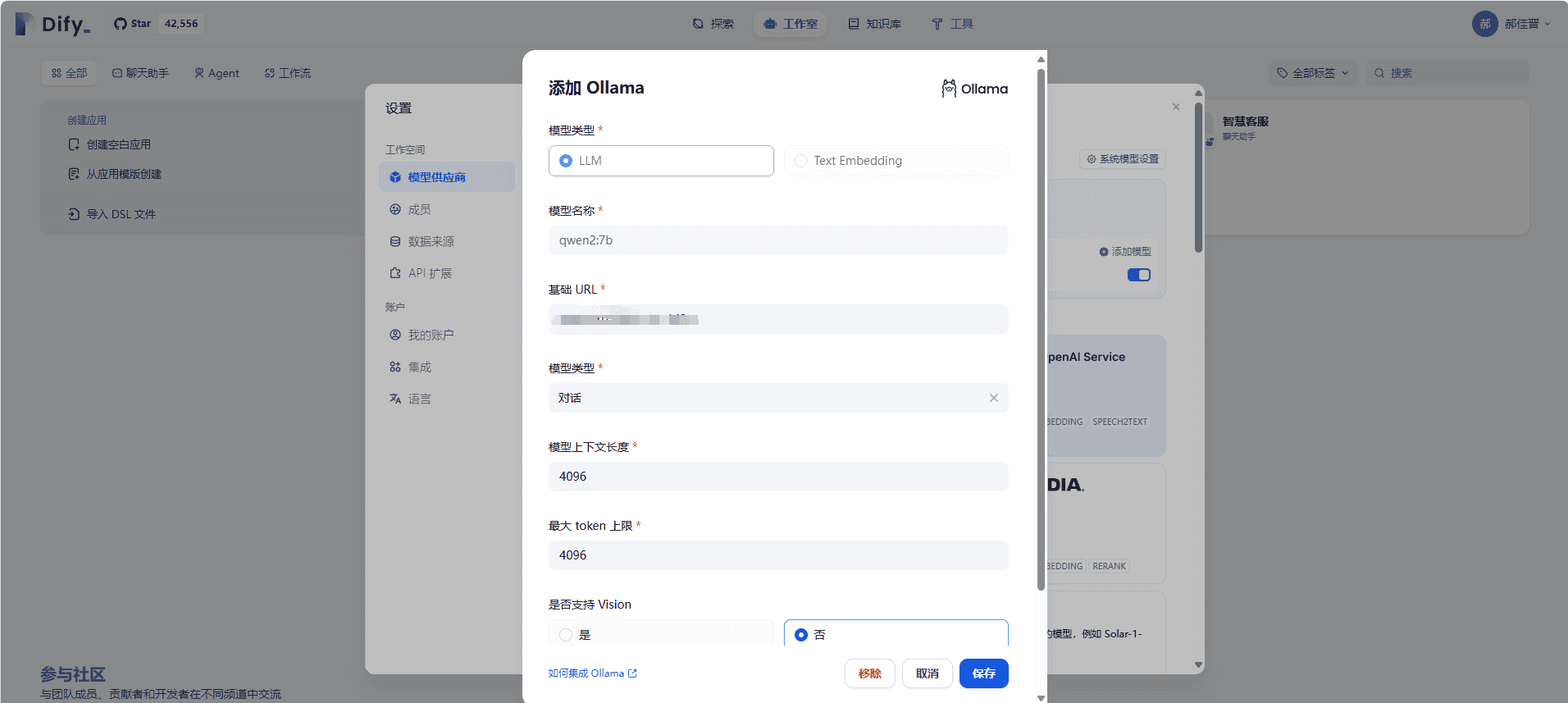Click the 我的账户 person icon
Image resolution: width=1568 pixels, height=703 pixels.
[x=395, y=335]
